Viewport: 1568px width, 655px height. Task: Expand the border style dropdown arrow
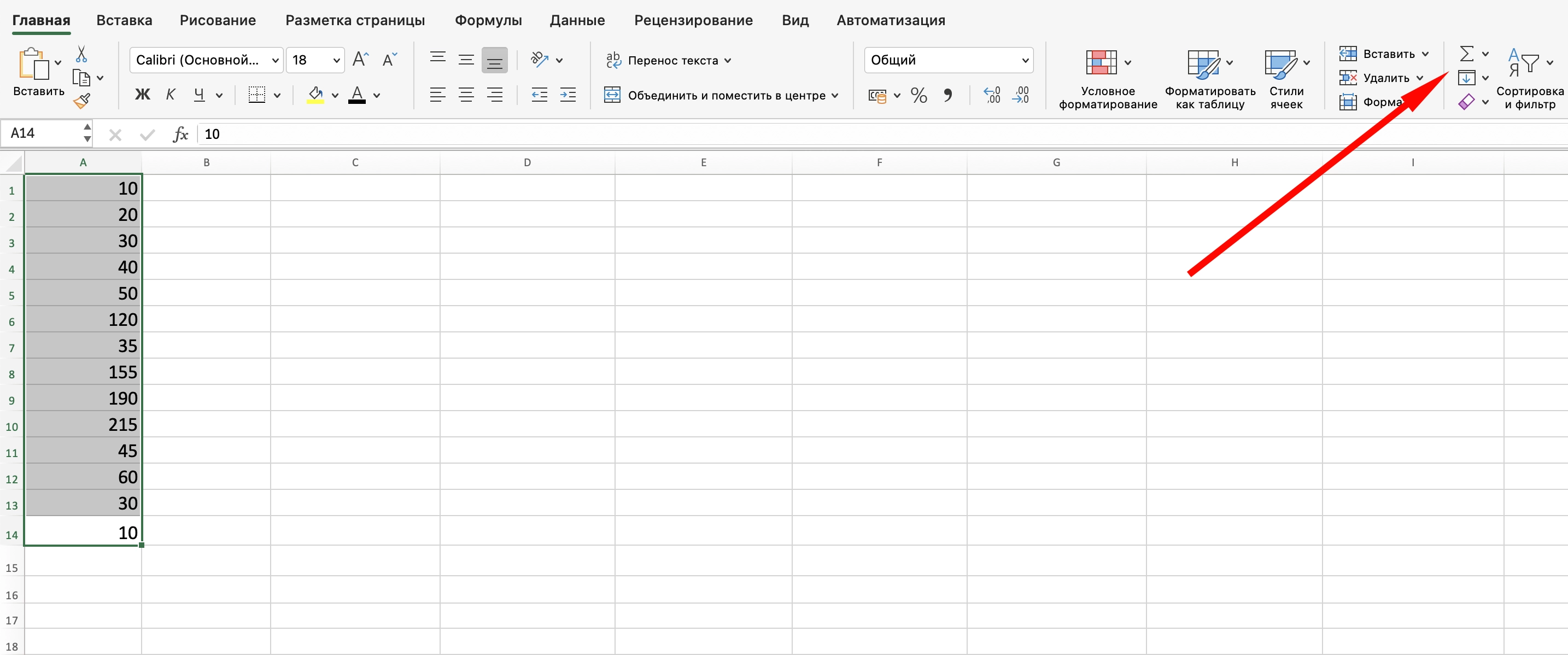tap(278, 95)
